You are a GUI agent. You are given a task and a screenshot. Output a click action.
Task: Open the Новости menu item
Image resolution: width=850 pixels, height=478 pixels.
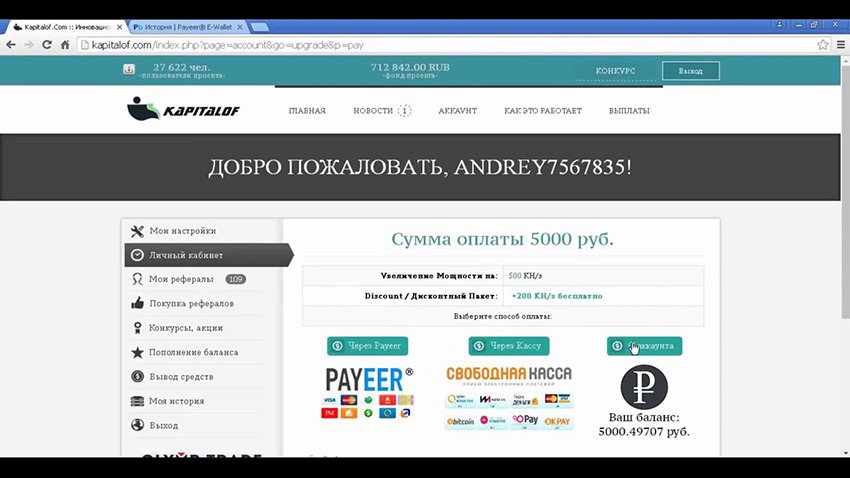point(373,111)
